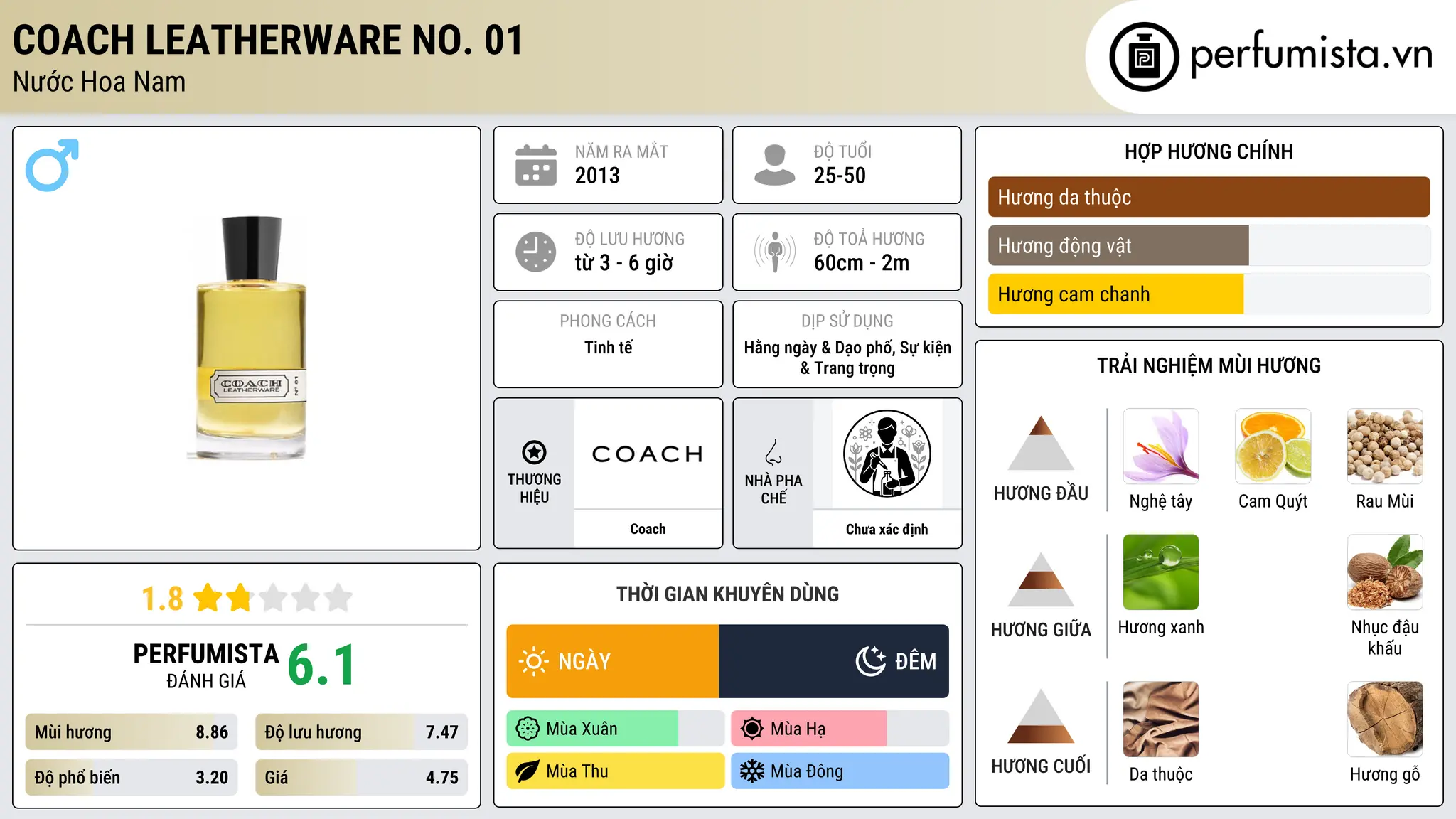This screenshot has width=1456, height=819.
Task: Click the Coach Leatherware No. 01 title
Action: pyautogui.click(x=268, y=40)
